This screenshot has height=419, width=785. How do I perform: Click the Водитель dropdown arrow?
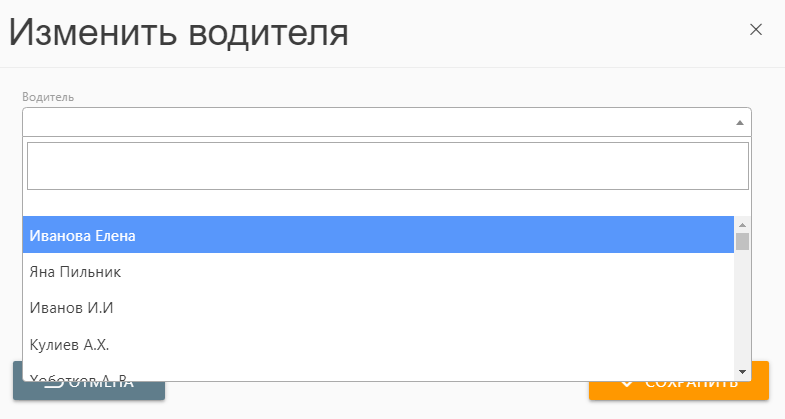[x=739, y=122]
